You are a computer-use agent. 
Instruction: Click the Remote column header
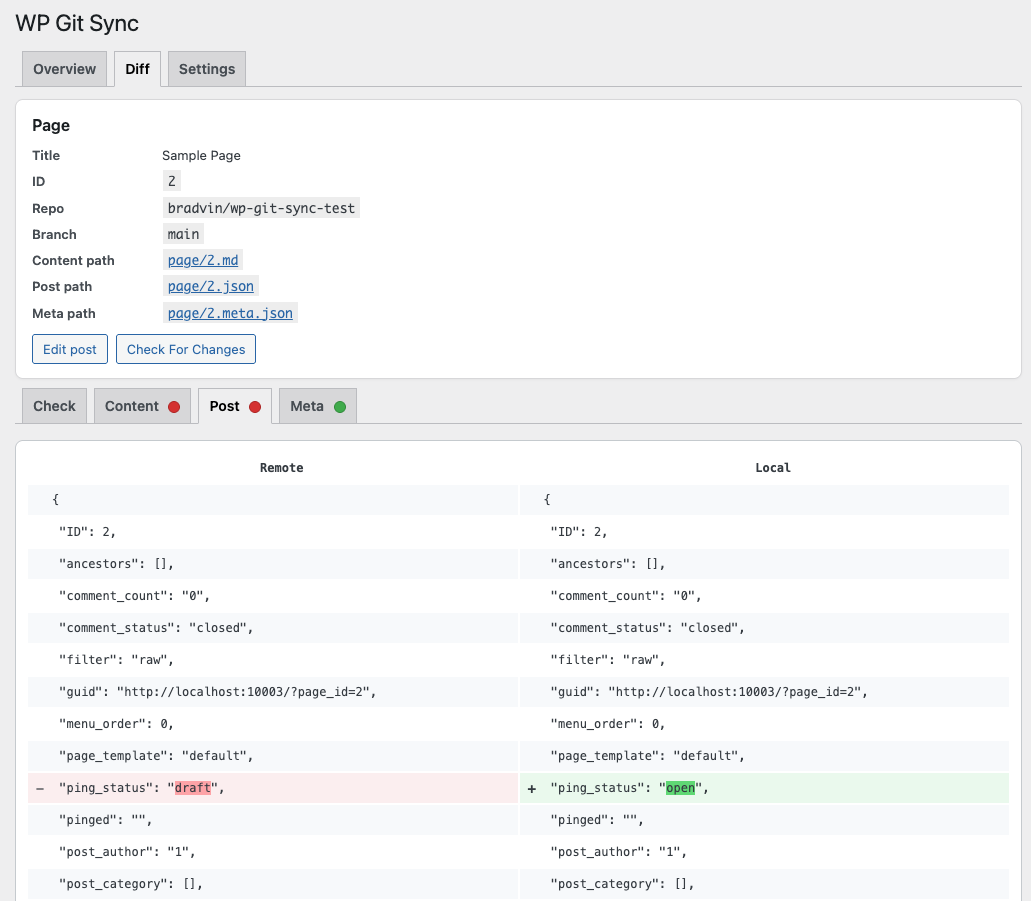281,468
